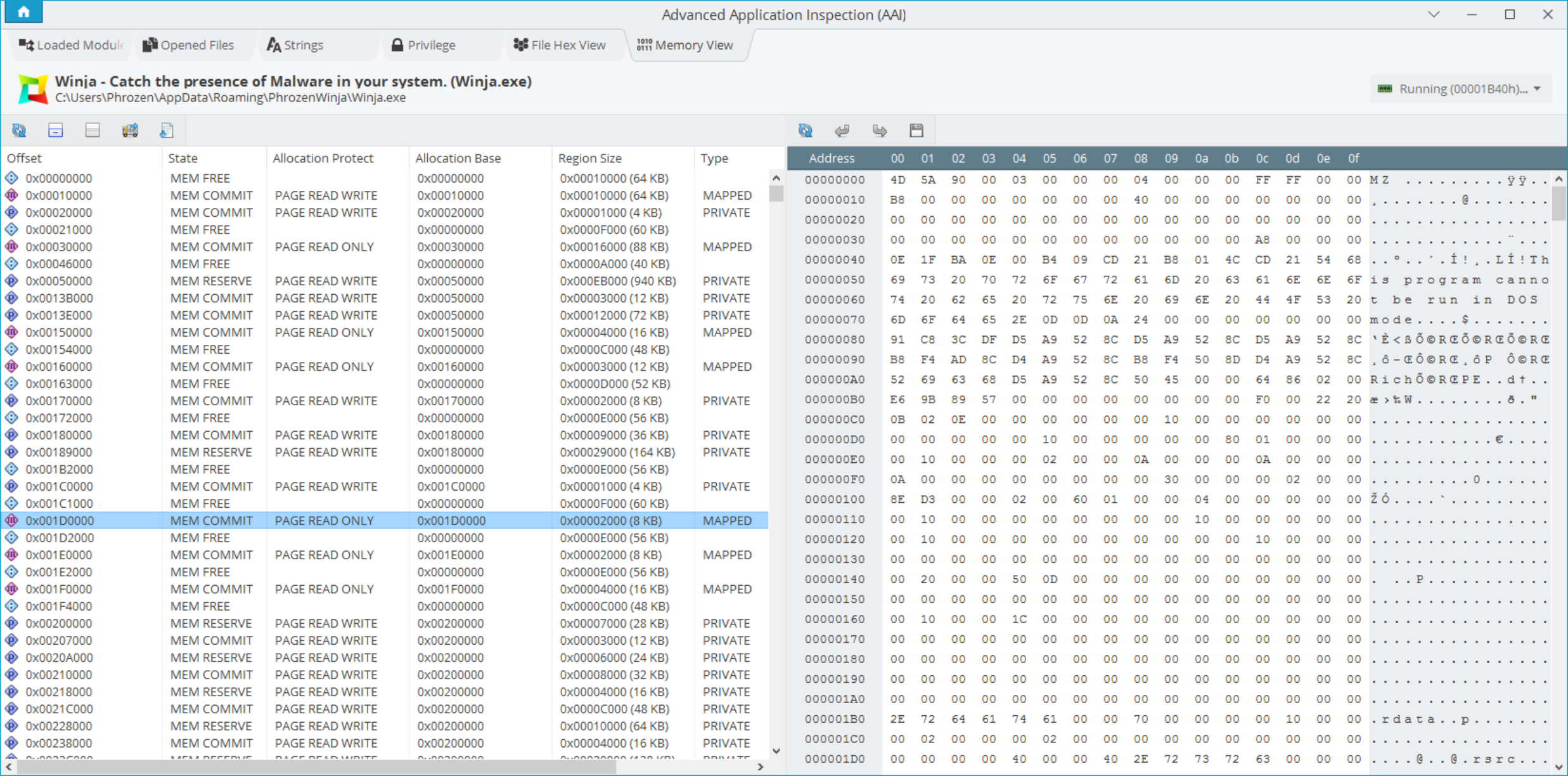This screenshot has height=776, width=1568.
Task: Click the refresh icon above the memory region list
Action: [19, 131]
